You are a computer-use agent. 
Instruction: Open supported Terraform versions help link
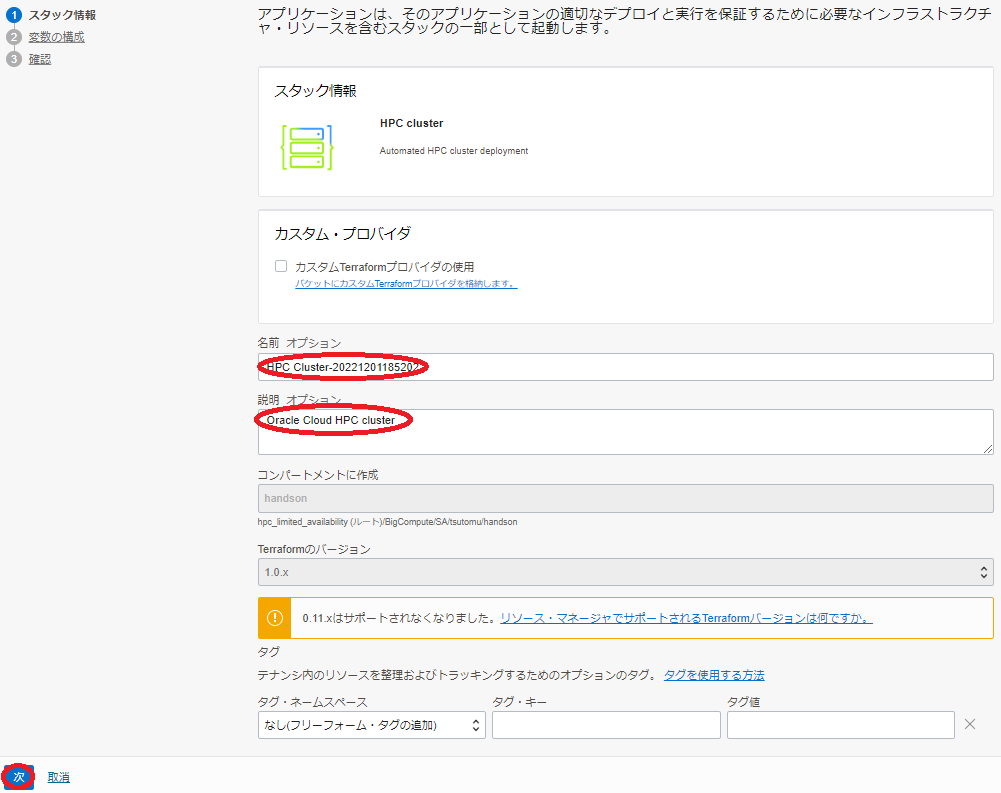click(686, 619)
